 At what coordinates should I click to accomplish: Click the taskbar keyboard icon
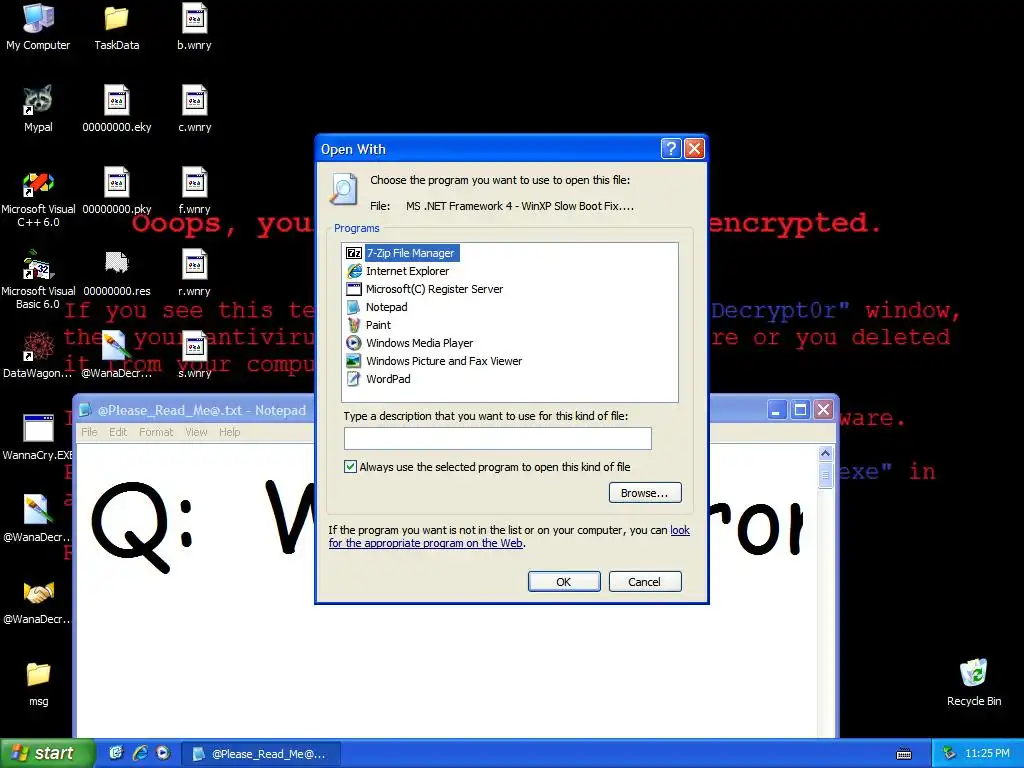(904, 754)
